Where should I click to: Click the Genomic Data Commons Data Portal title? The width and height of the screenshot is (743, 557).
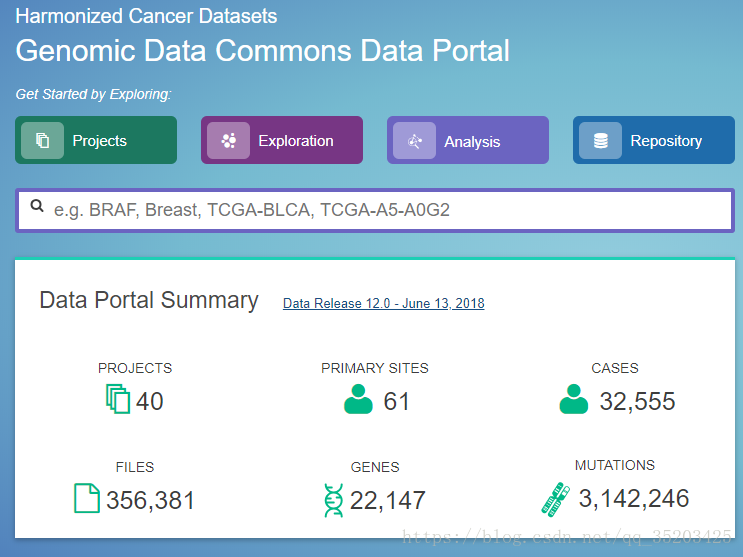[263, 51]
